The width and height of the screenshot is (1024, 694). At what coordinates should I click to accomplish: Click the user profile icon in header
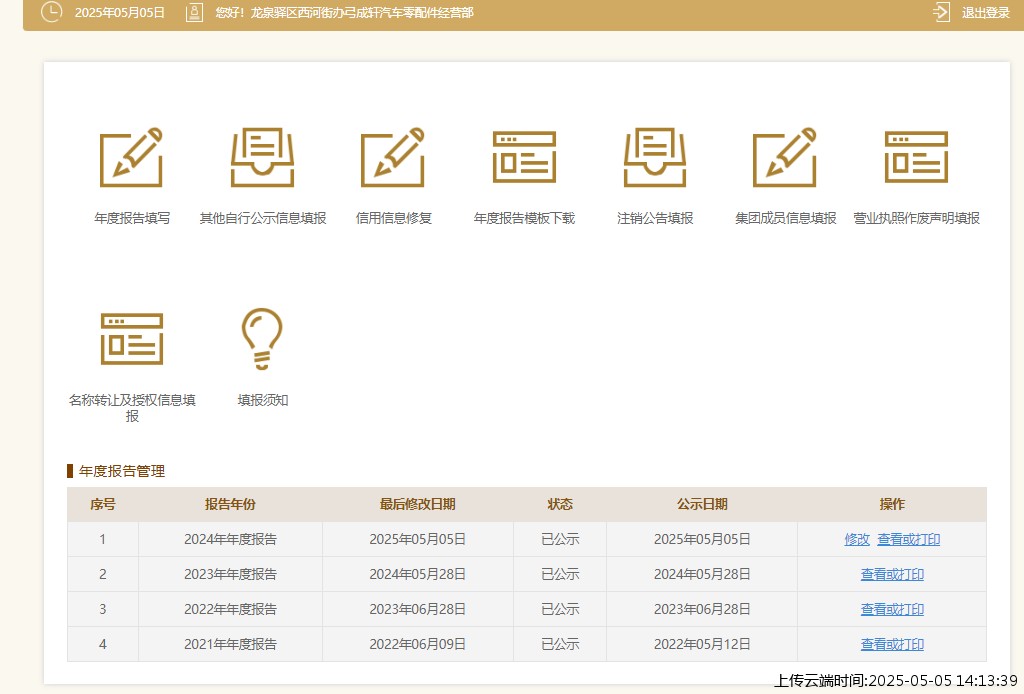click(194, 12)
